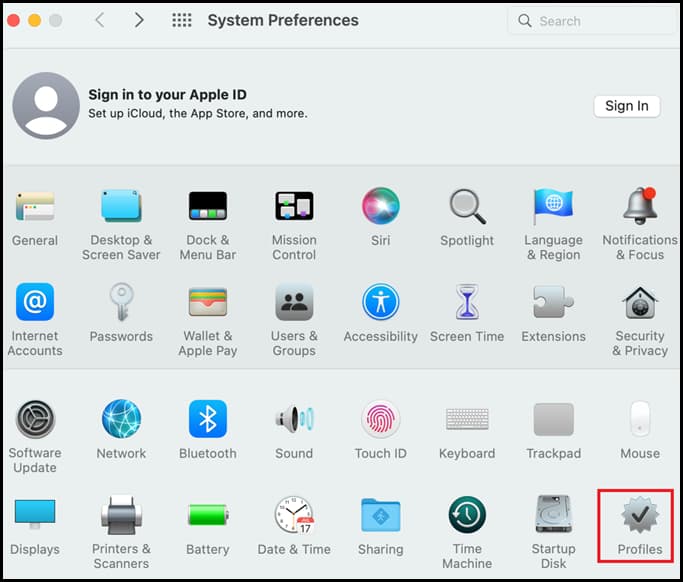Screen dimensions: 683x582
Task: Click the Apple ID avatar picture
Action: click(x=46, y=106)
